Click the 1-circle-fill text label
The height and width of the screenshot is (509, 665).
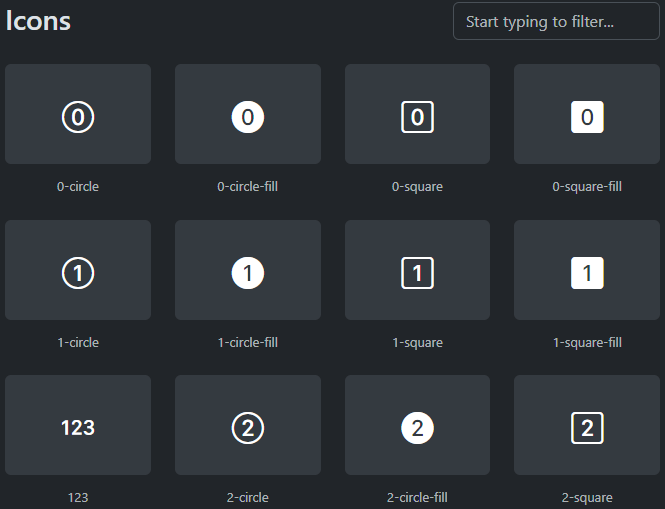click(x=248, y=343)
